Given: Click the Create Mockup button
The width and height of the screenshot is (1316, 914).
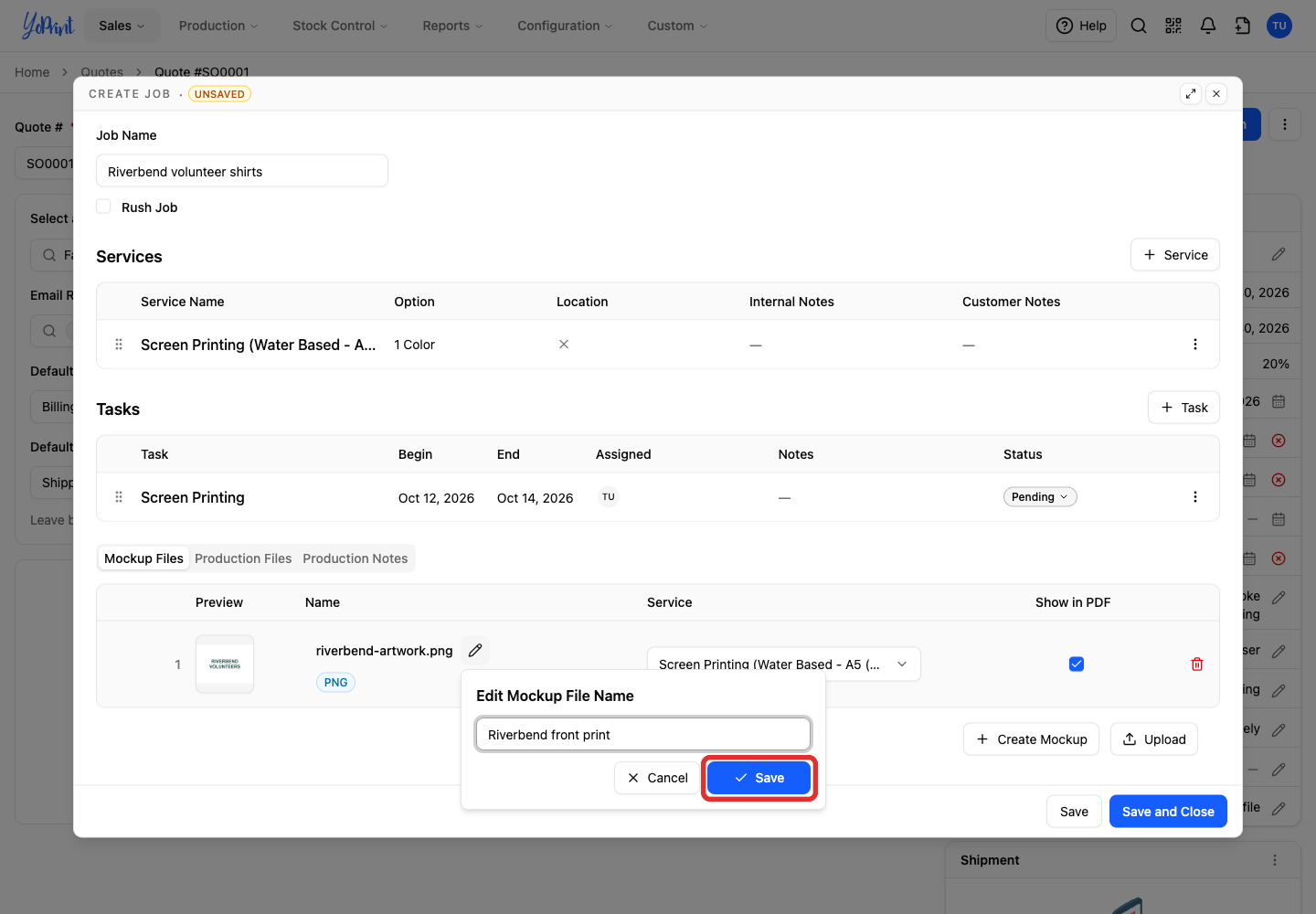Looking at the screenshot, I should click(x=1032, y=739).
